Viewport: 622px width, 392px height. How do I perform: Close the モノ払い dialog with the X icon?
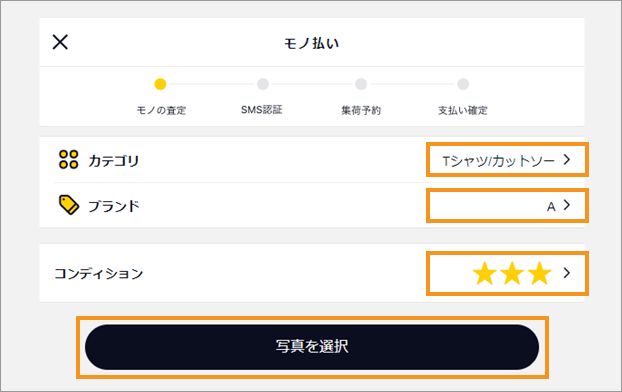click(x=60, y=42)
